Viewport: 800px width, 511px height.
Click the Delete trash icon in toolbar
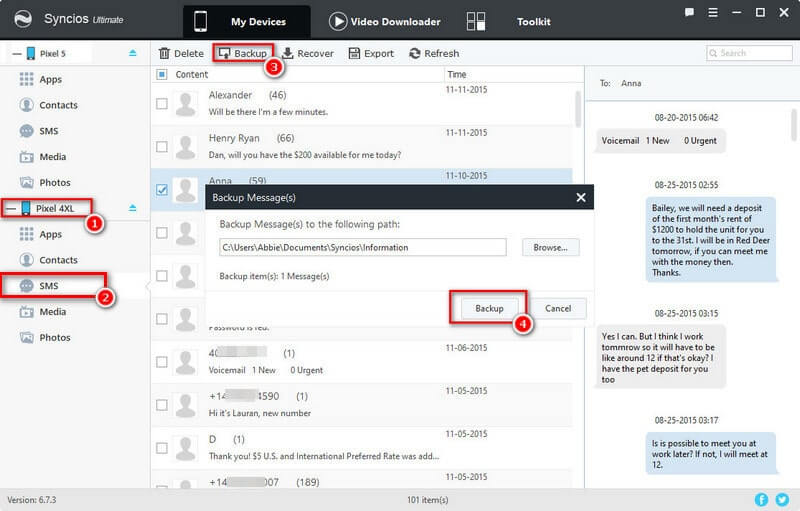click(x=167, y=53)
